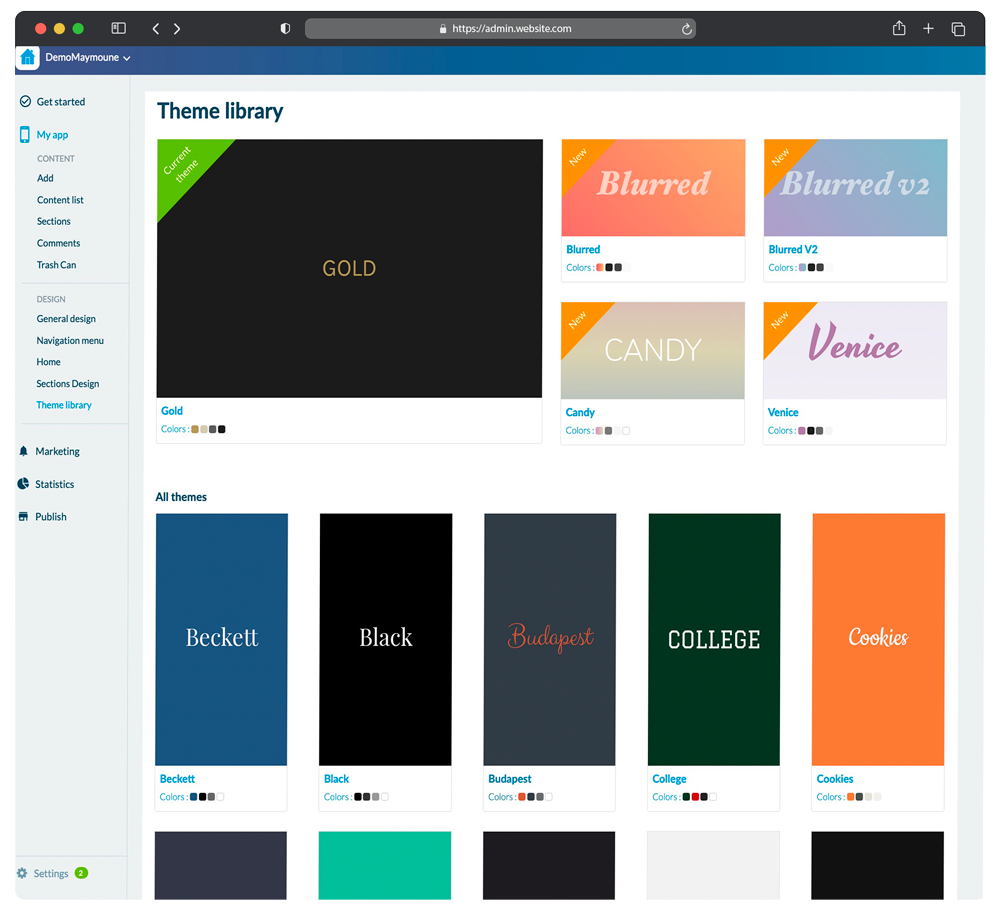Open the Get started menu item
Screen dimensions: 1000x913
[61, 101]
